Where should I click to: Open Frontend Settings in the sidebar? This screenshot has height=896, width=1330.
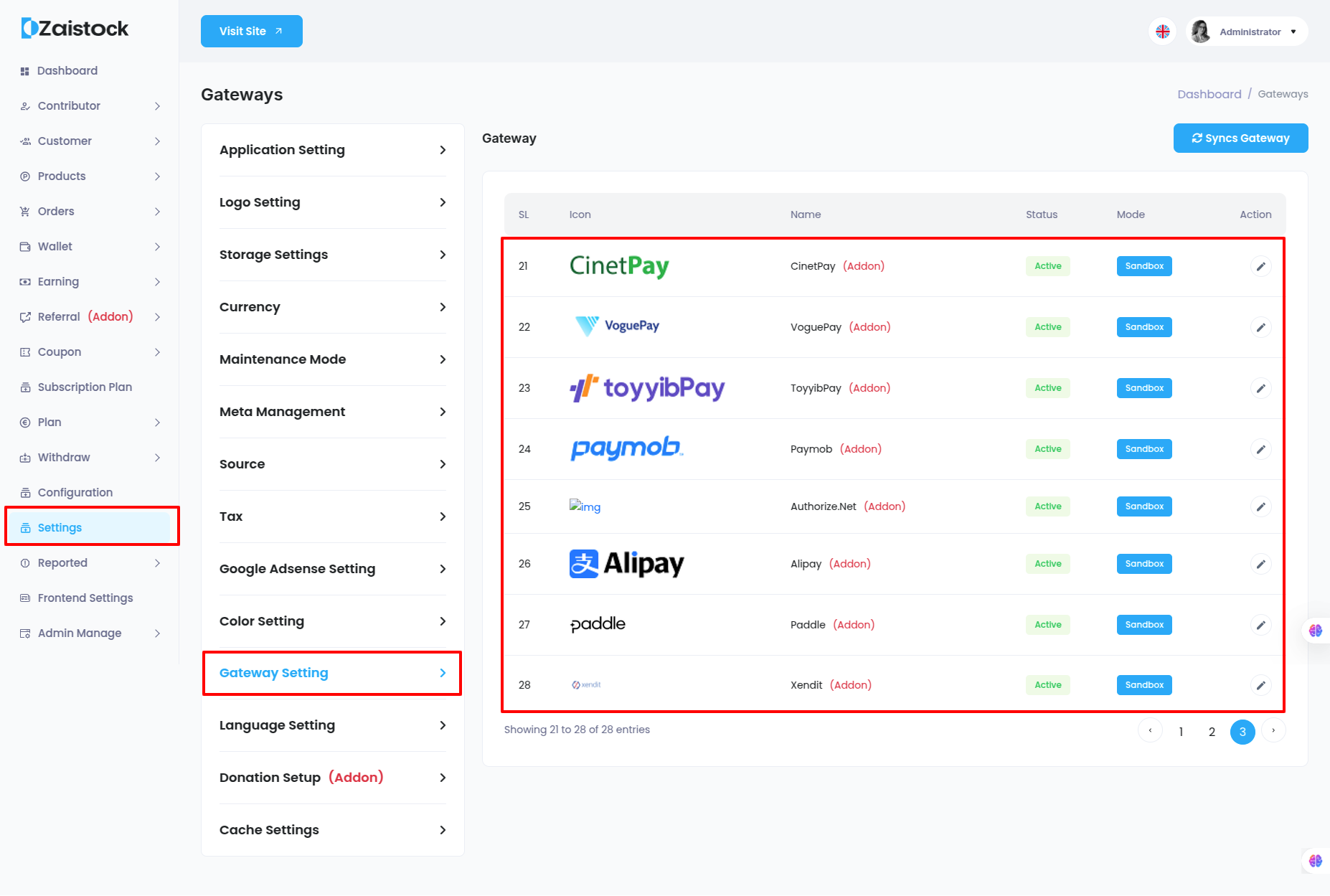(x=90, y=598)
